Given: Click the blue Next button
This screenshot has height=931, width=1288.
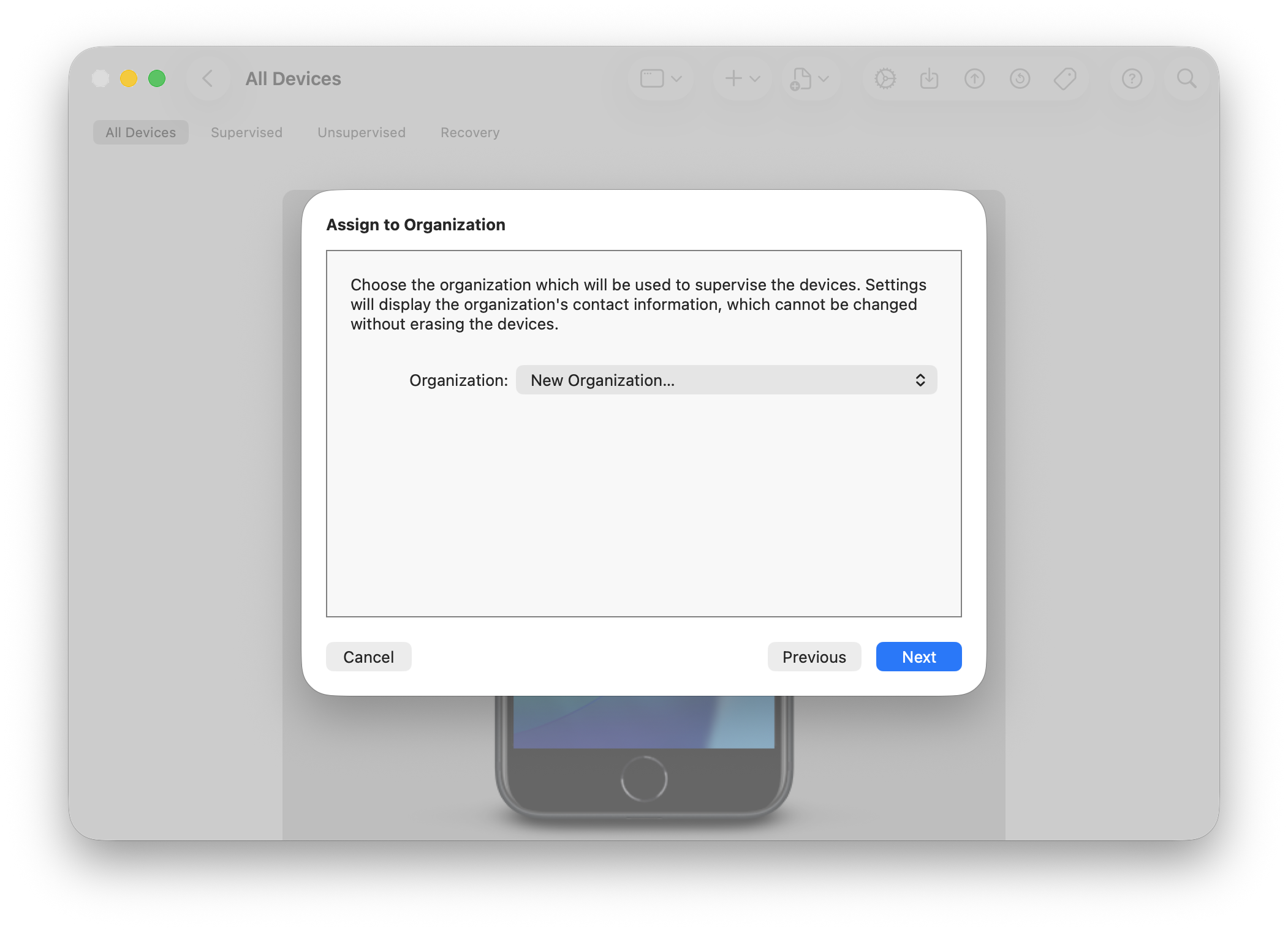Looking at the screenshot, I should click(x=919, y=657).
